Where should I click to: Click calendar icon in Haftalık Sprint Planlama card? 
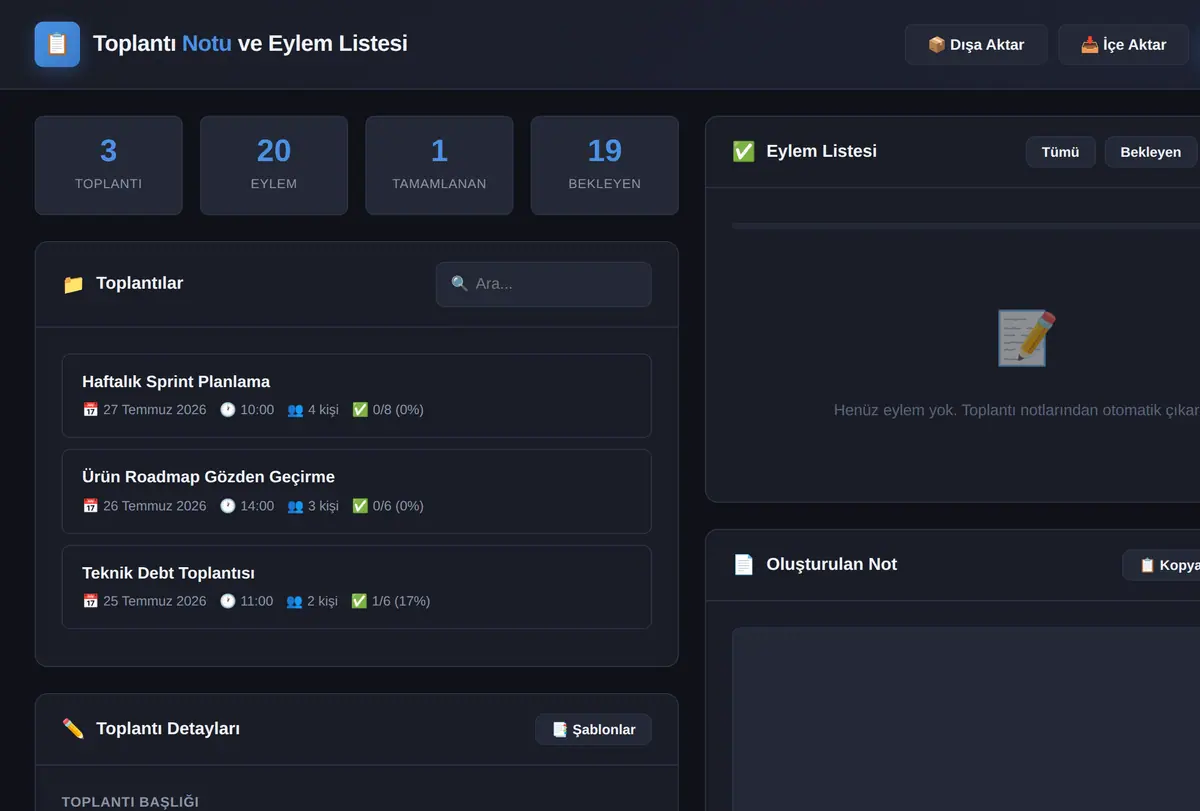tap(90, 410)
